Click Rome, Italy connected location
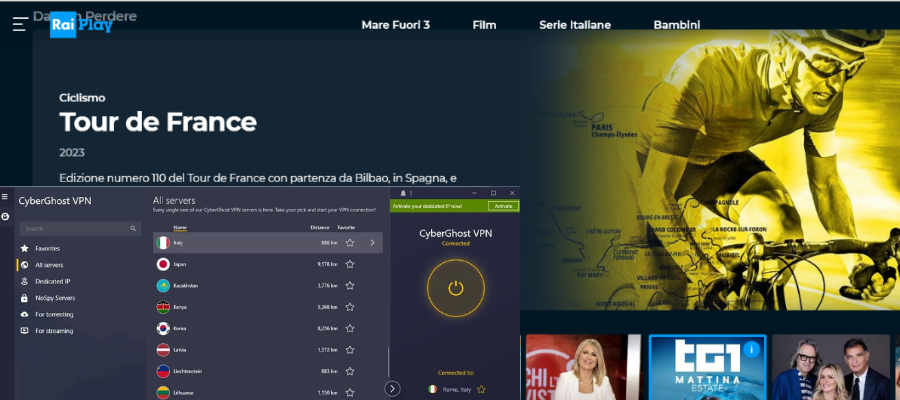The height and width of the screenshot is (400, 900). pos(457,390)
